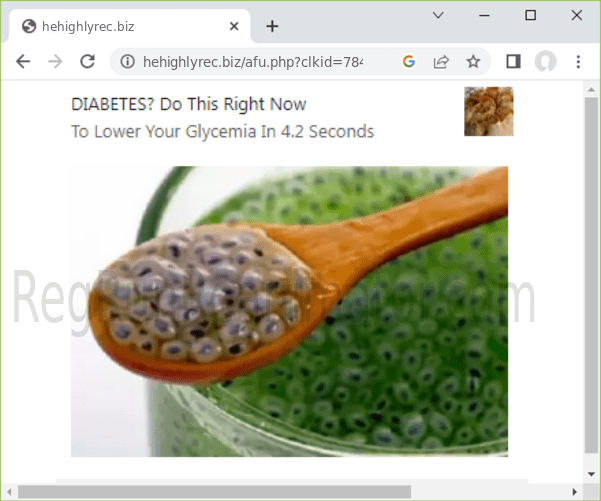
Task: Click the address bar URL
Action: click(253, 61)
